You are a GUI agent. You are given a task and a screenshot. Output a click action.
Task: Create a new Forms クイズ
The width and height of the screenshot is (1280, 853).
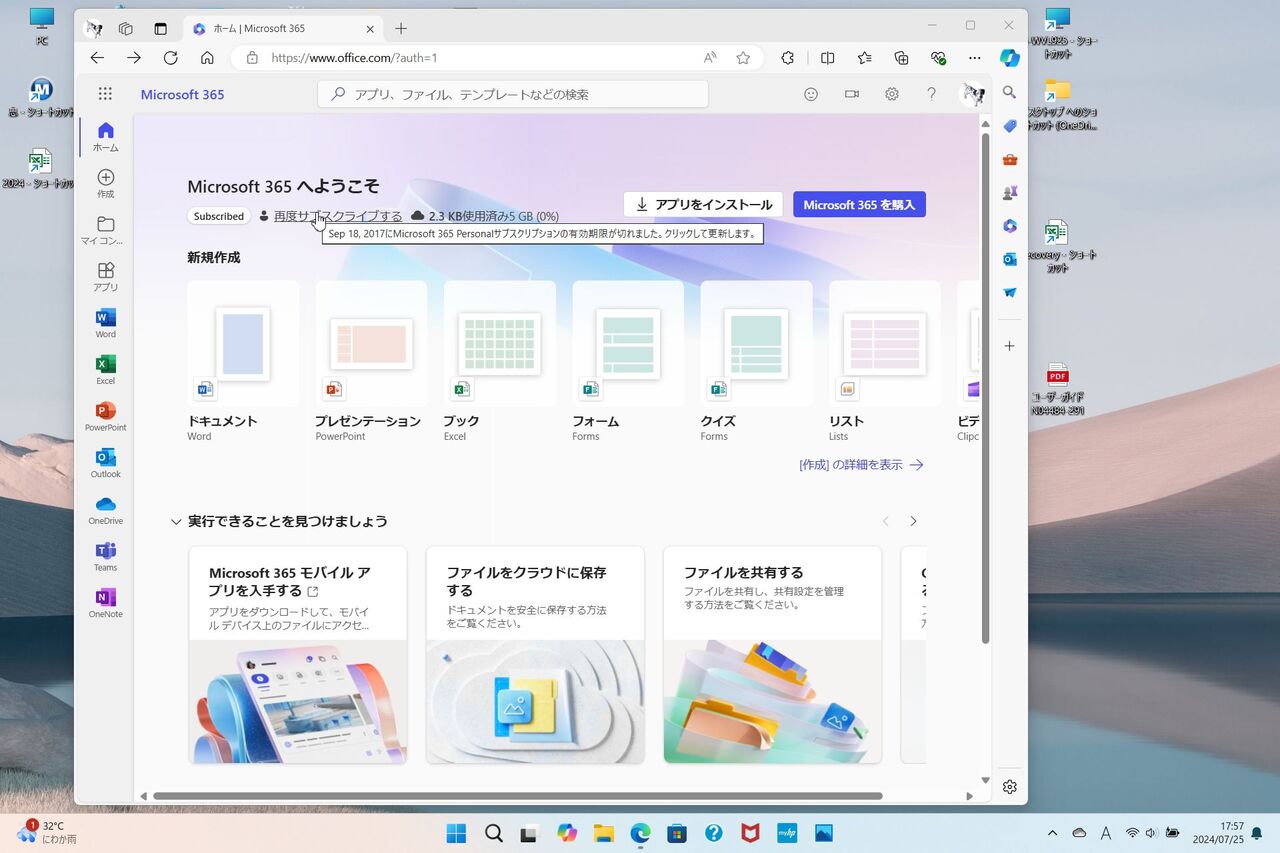(x=756, y=361)
